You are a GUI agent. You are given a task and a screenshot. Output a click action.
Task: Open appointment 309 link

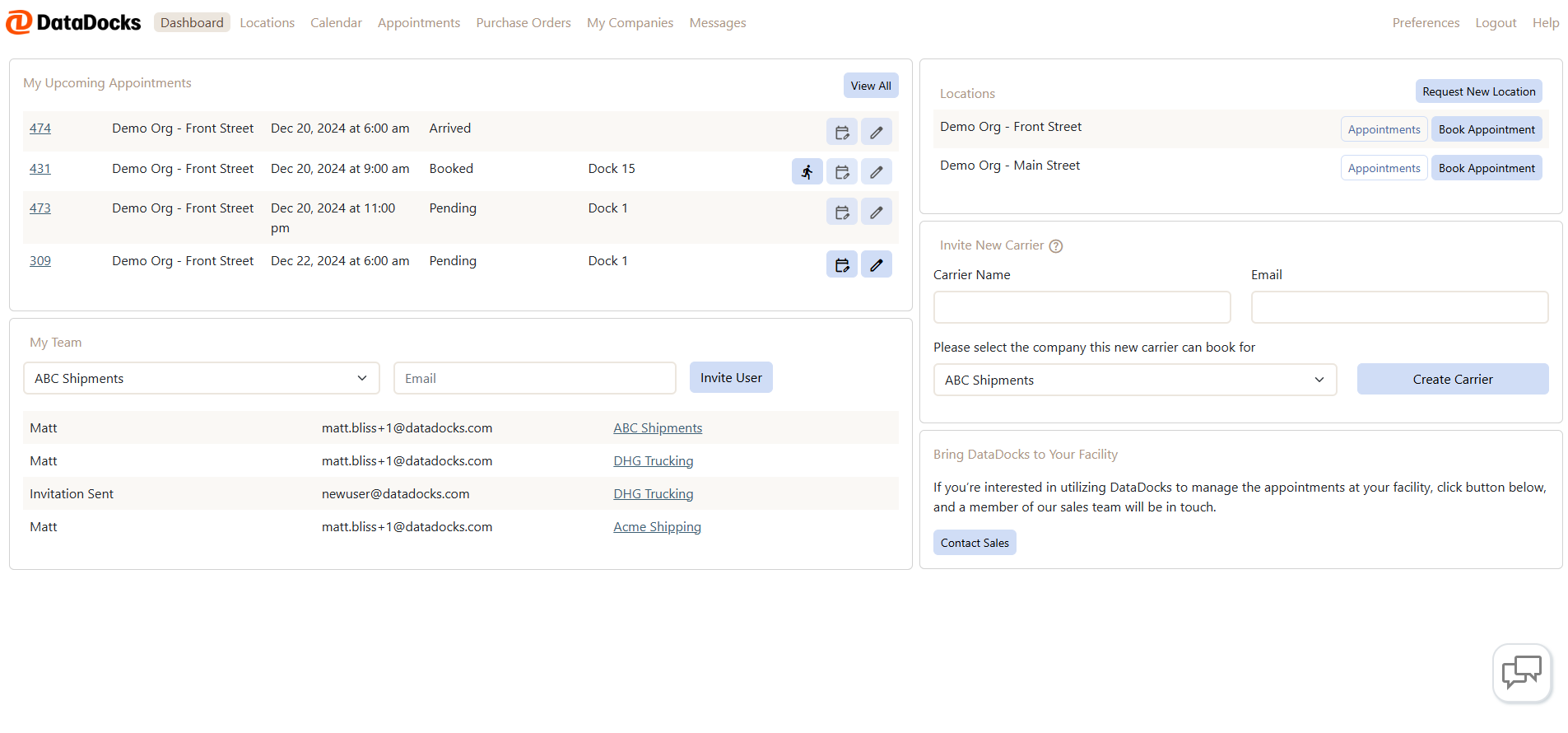tap(40, 261)
